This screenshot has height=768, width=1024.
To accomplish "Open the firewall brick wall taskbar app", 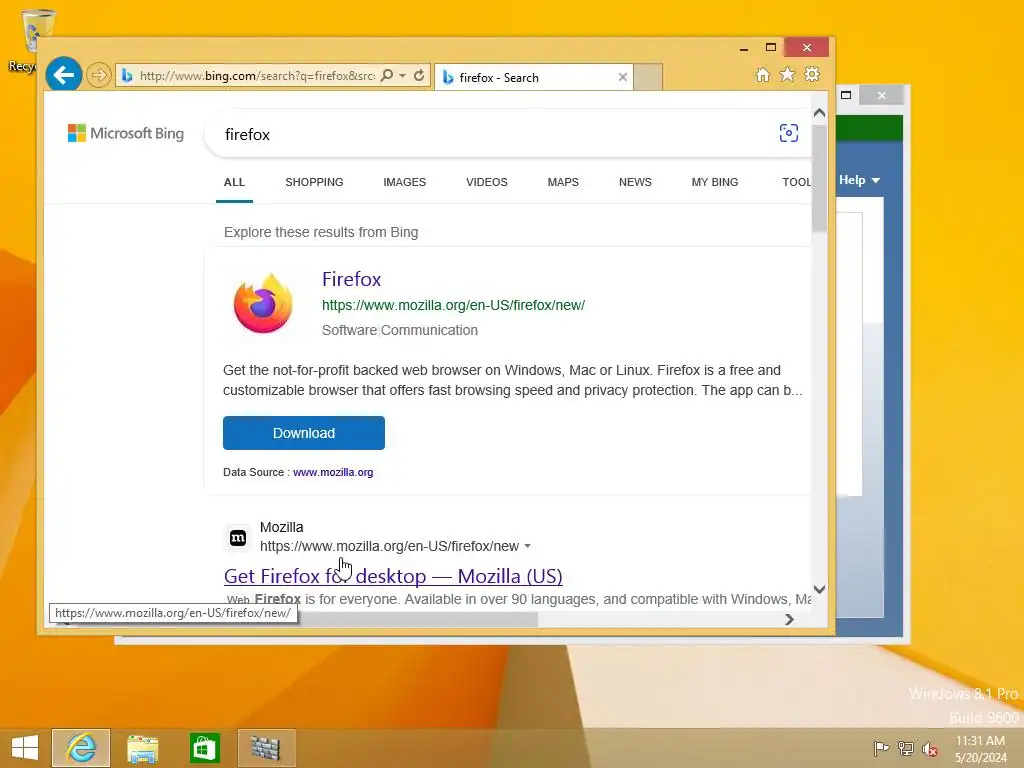I will pyautogui.click(x=266, y=748).
